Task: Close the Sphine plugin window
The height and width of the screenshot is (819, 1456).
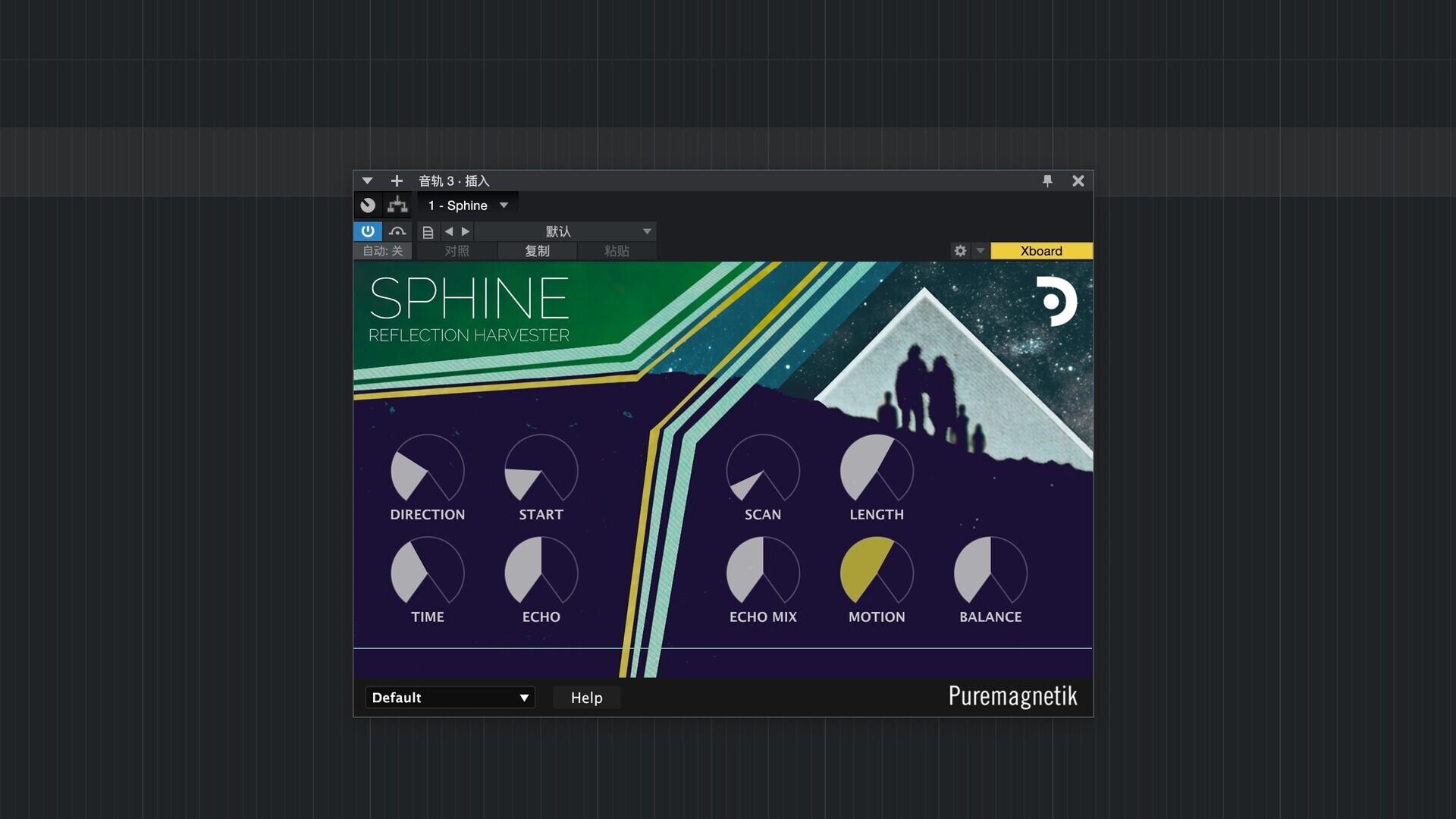Action: [x=1078, y=181]
